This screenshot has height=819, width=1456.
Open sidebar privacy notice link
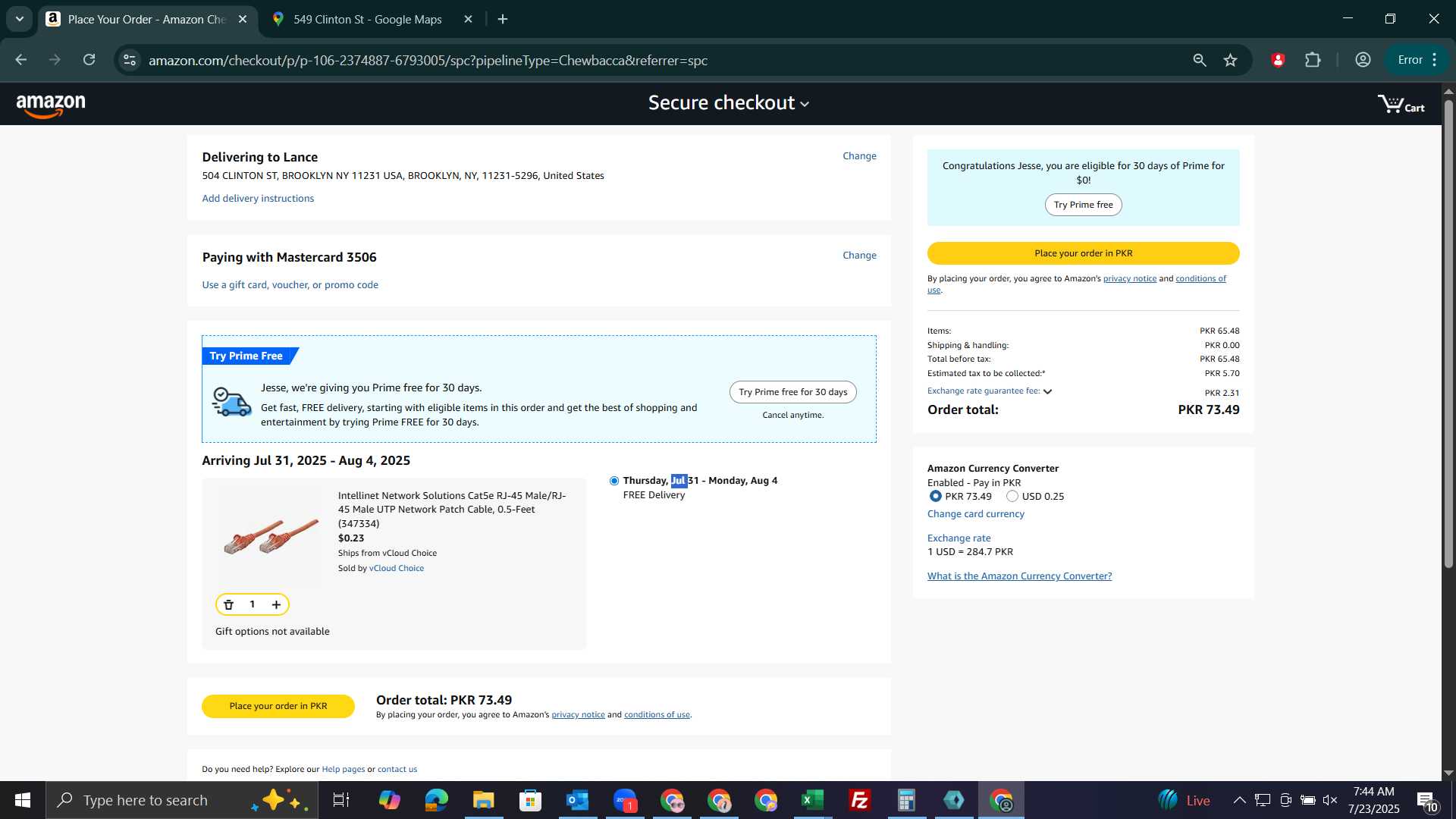pyautogui.click(x=1129, y=279)
